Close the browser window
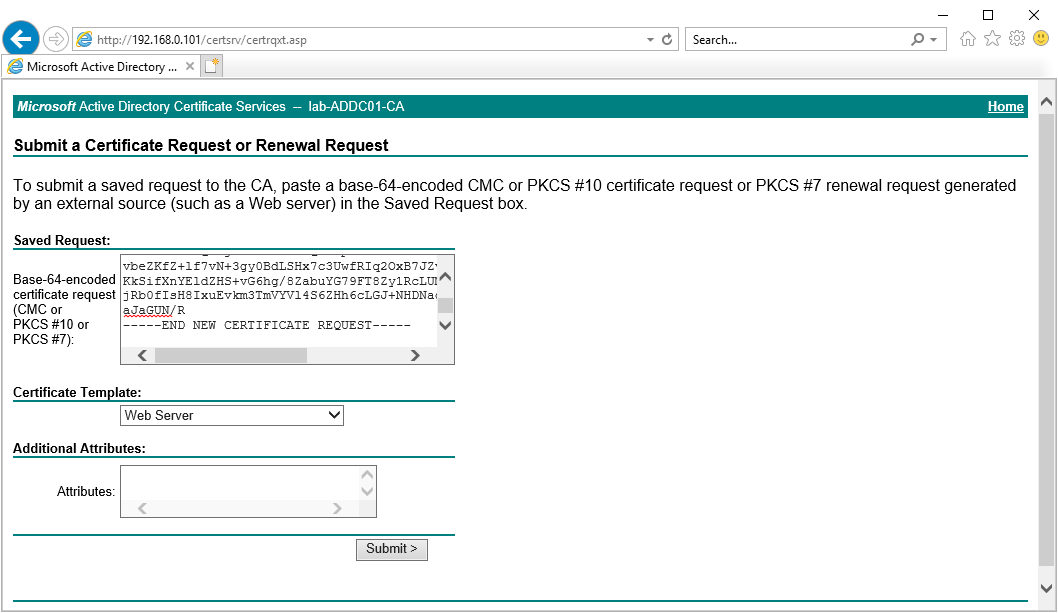This screenshot has height=613, width=1058. coord(1033,15)
